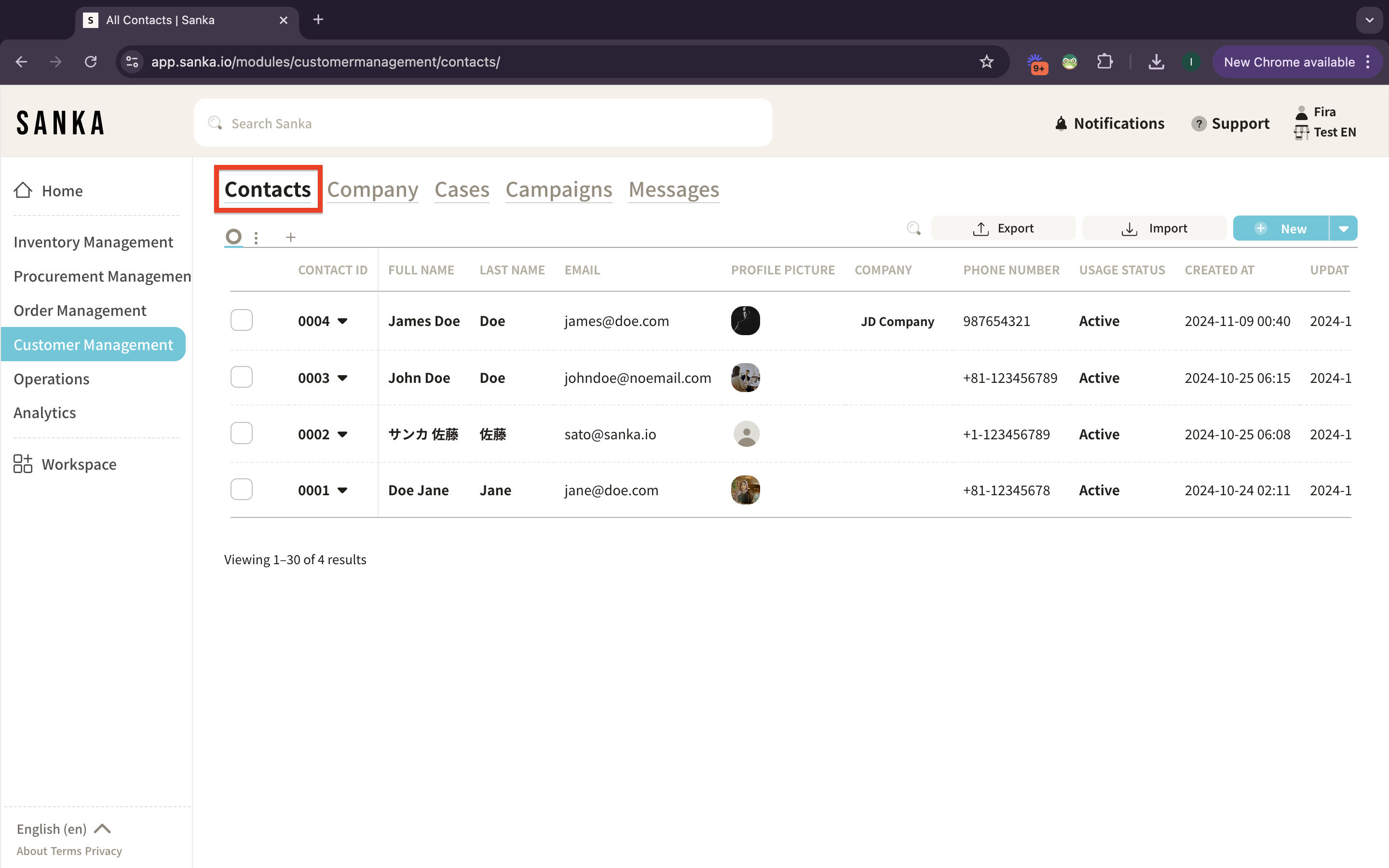
Task: Open Procurement Management in the sidebar
Action: [x=102, y=277]
